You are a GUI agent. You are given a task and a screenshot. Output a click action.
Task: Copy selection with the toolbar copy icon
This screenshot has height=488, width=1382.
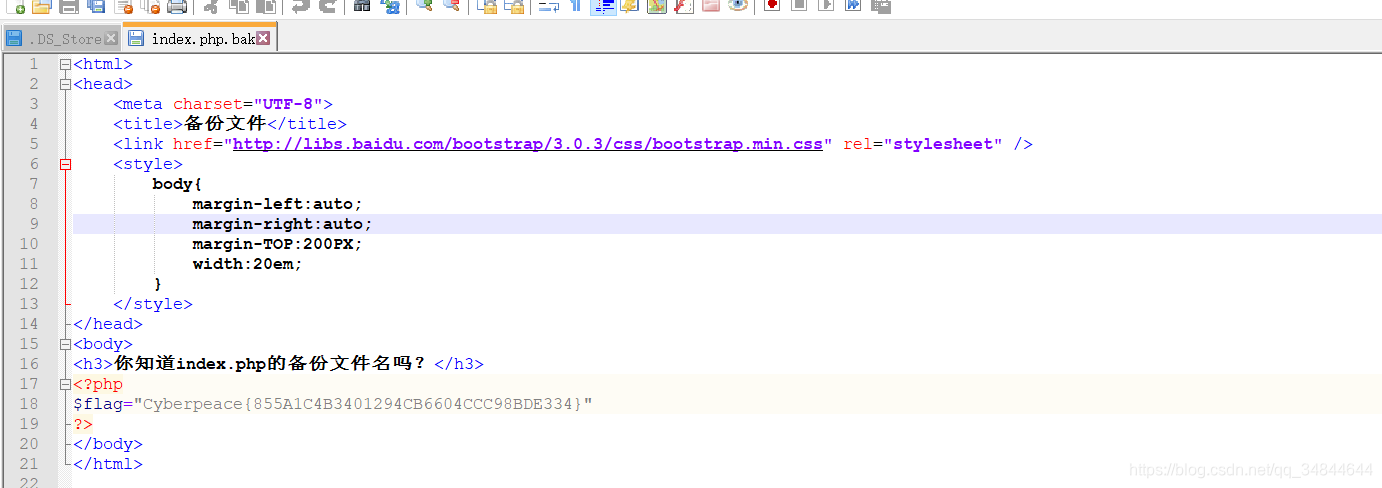[239, 5]
